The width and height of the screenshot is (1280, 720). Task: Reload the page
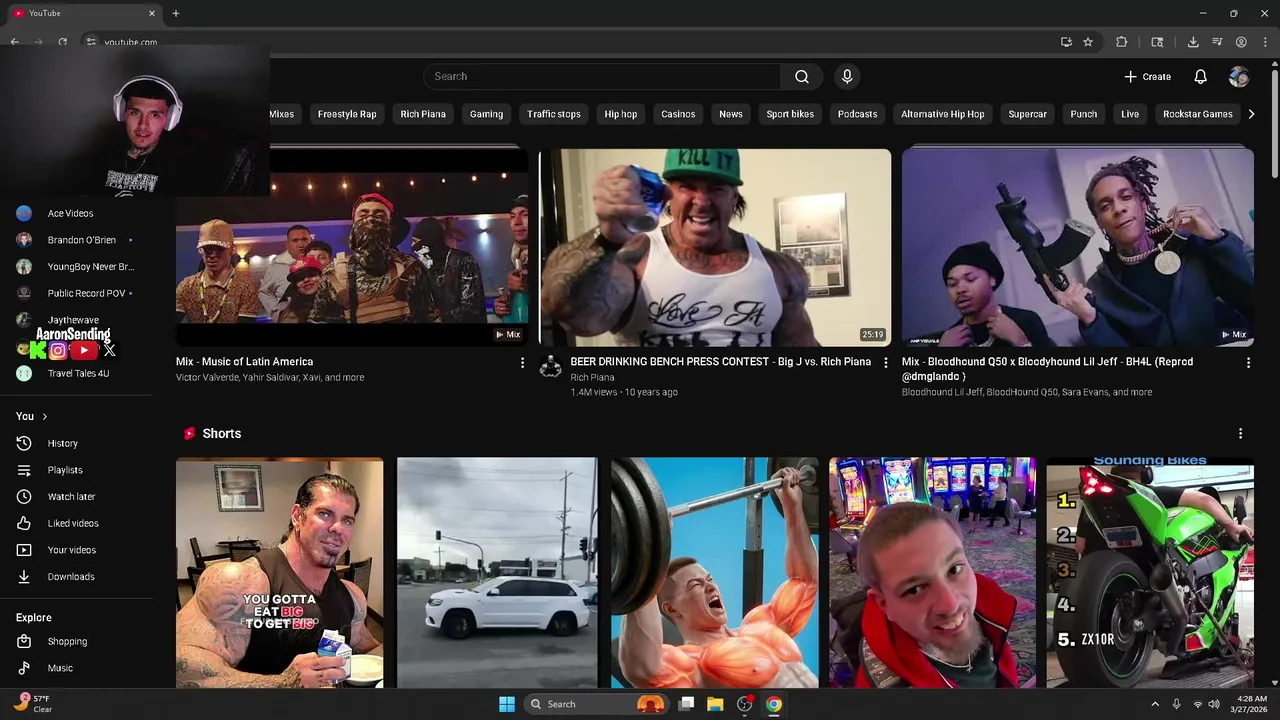(x=62, y=42)
